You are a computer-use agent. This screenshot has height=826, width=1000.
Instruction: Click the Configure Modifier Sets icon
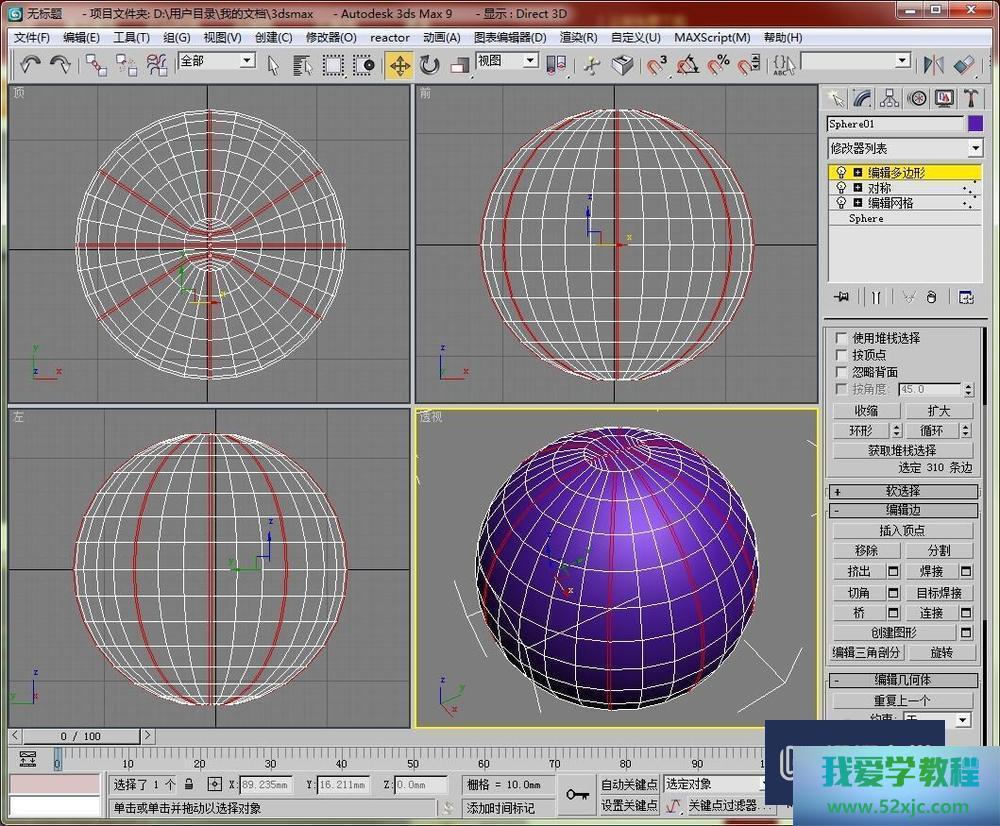click(966, 297)
